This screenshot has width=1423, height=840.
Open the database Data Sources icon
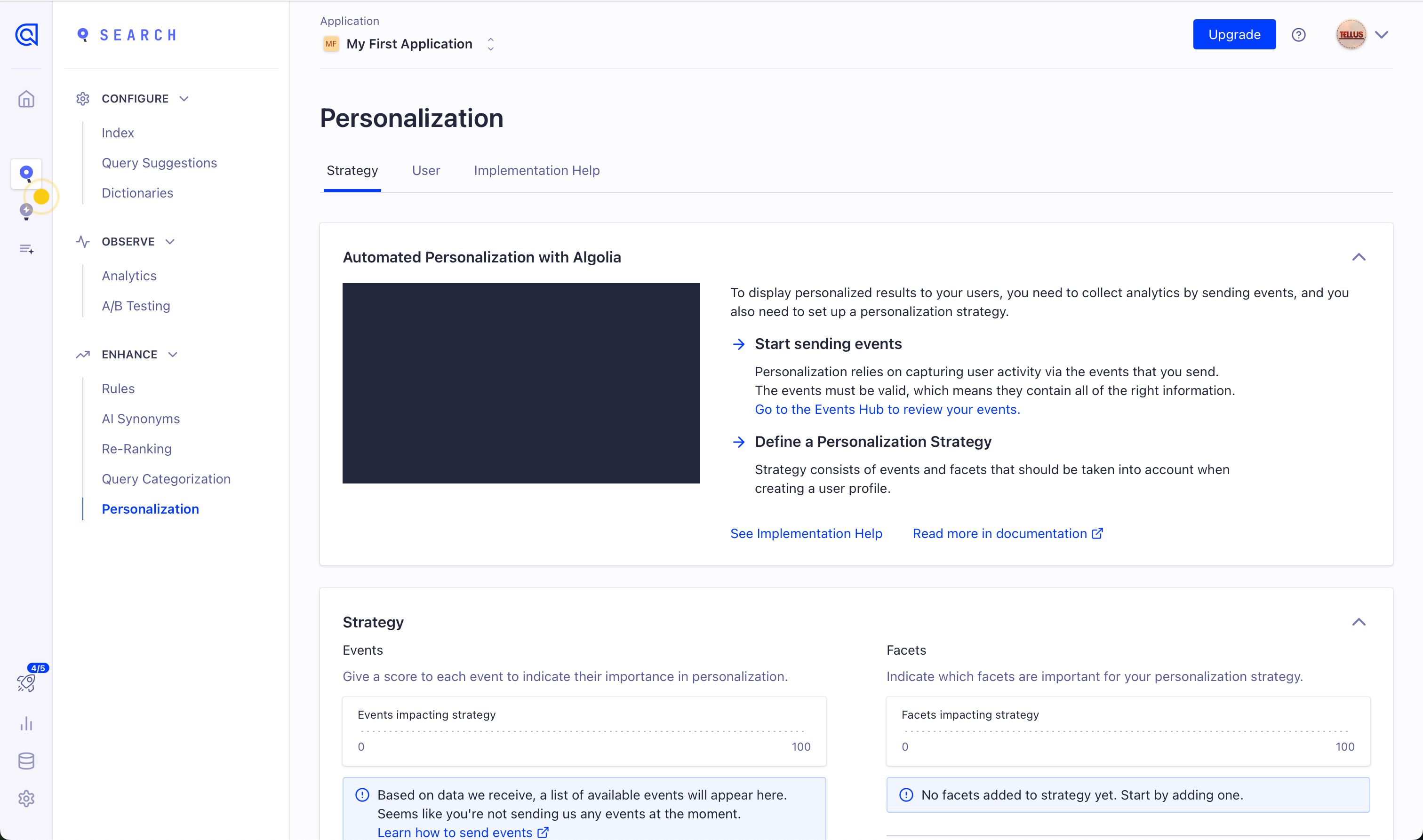pyautogui.click(x=26, y=761)
